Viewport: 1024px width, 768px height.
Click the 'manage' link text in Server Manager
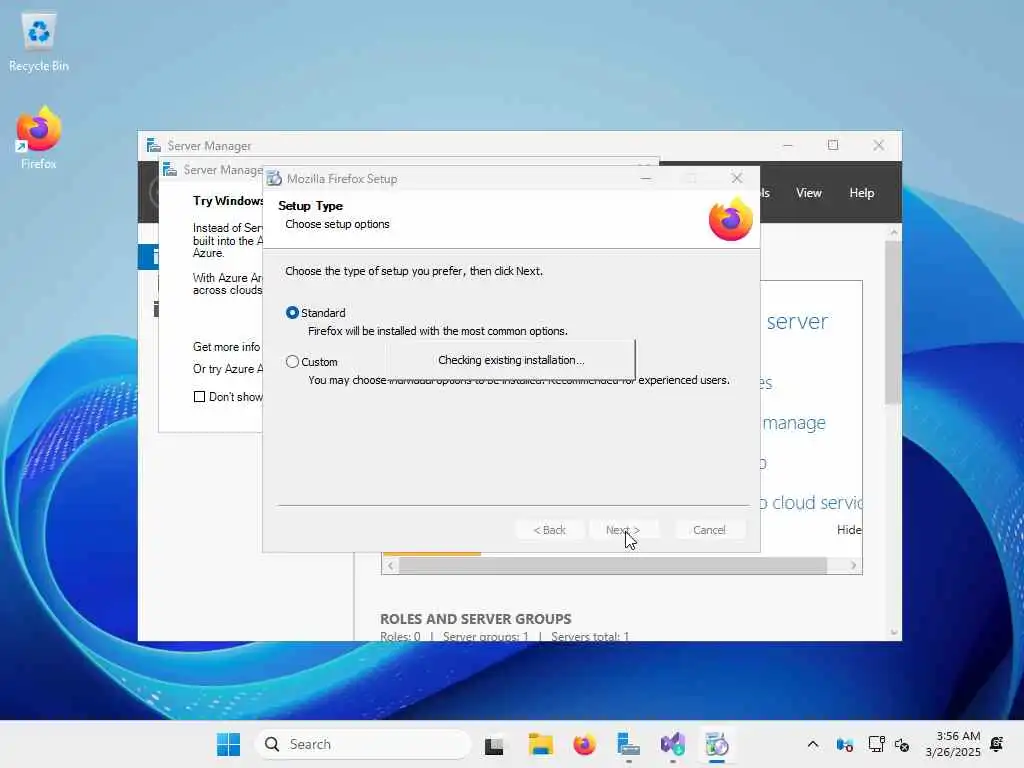click(x=794, y=423)
